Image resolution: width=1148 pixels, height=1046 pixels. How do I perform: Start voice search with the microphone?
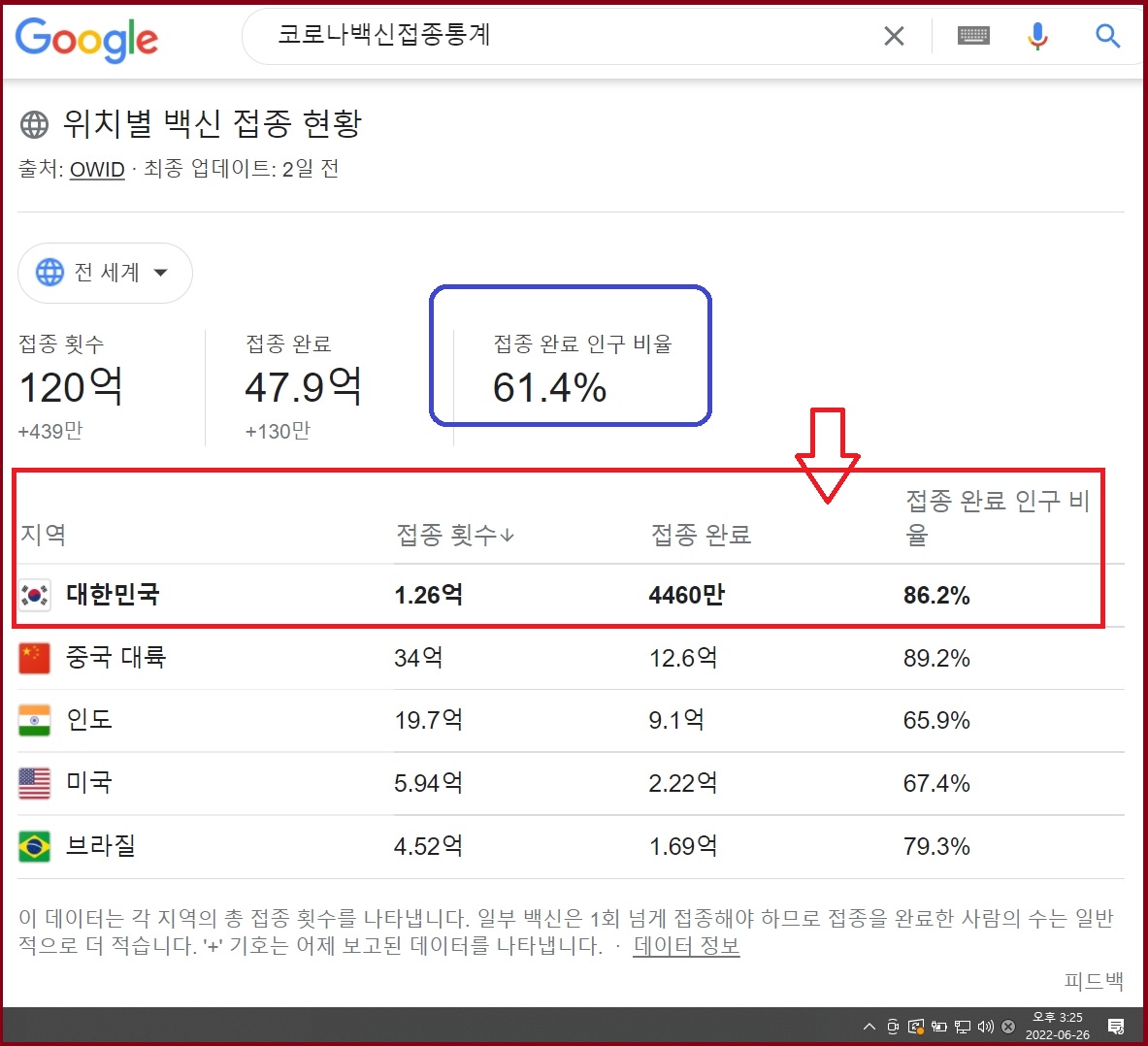coord(1037,35)
